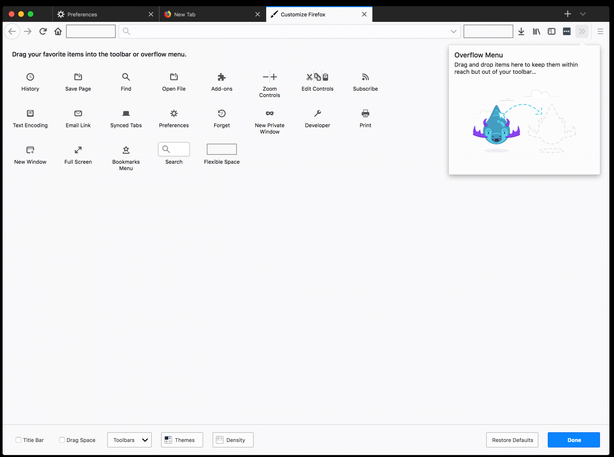The width and height of the screenshot is (614, 457).
Task: Select the Preferences gear item in palette
Action: pos(174,113)
